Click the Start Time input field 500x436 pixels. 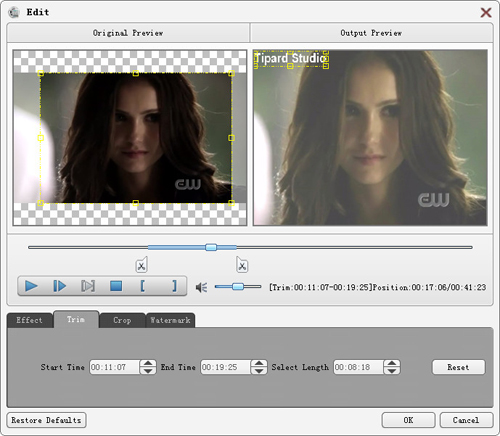tap(114, 367)
